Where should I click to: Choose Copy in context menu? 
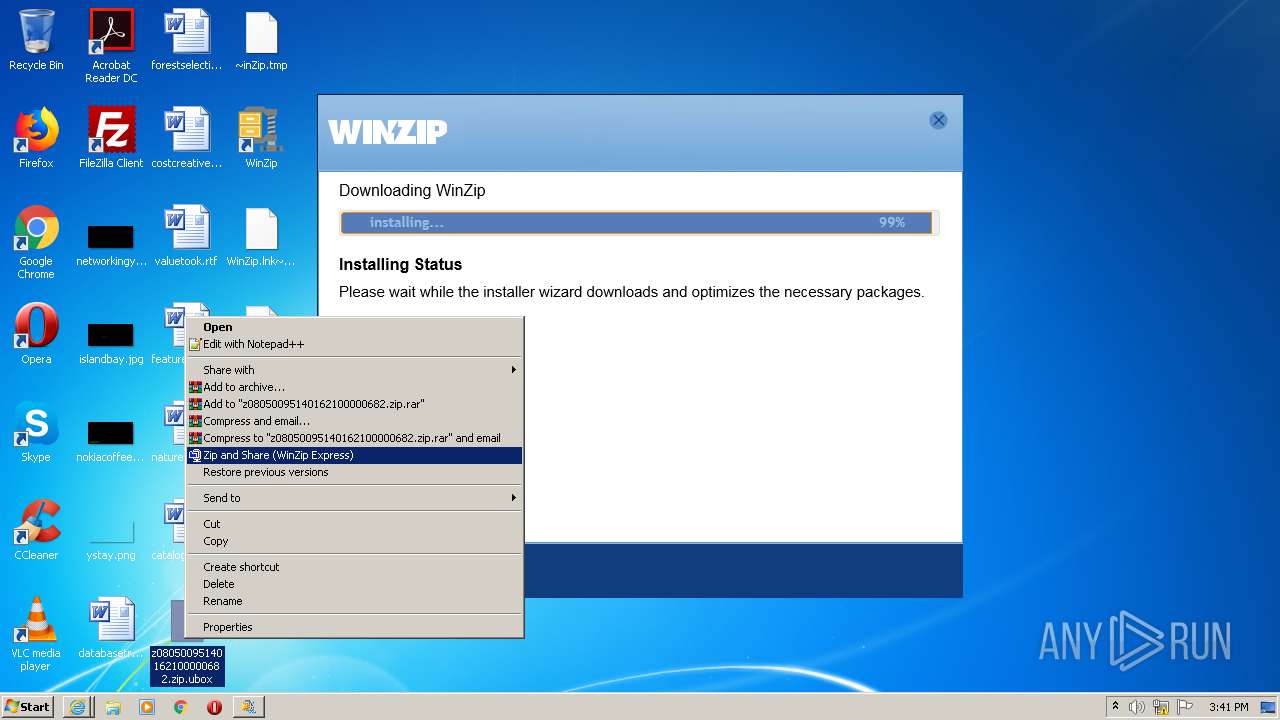coord(355,541)
